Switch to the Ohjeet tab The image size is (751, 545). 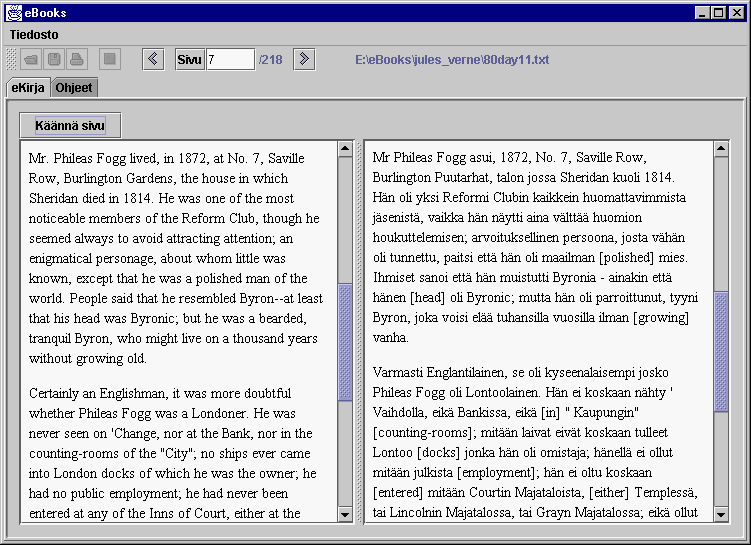74,88
